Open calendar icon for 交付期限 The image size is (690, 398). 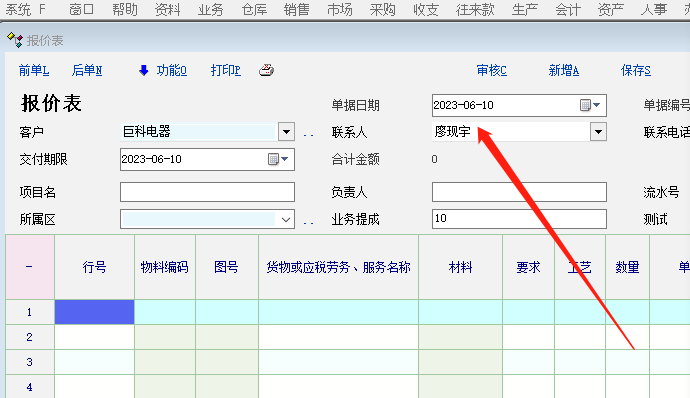278,159
